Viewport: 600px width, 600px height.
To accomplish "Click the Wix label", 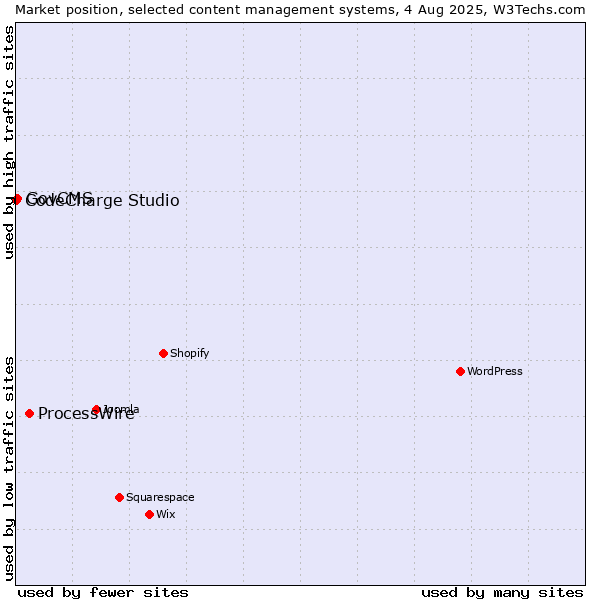I will coord(165,514).
